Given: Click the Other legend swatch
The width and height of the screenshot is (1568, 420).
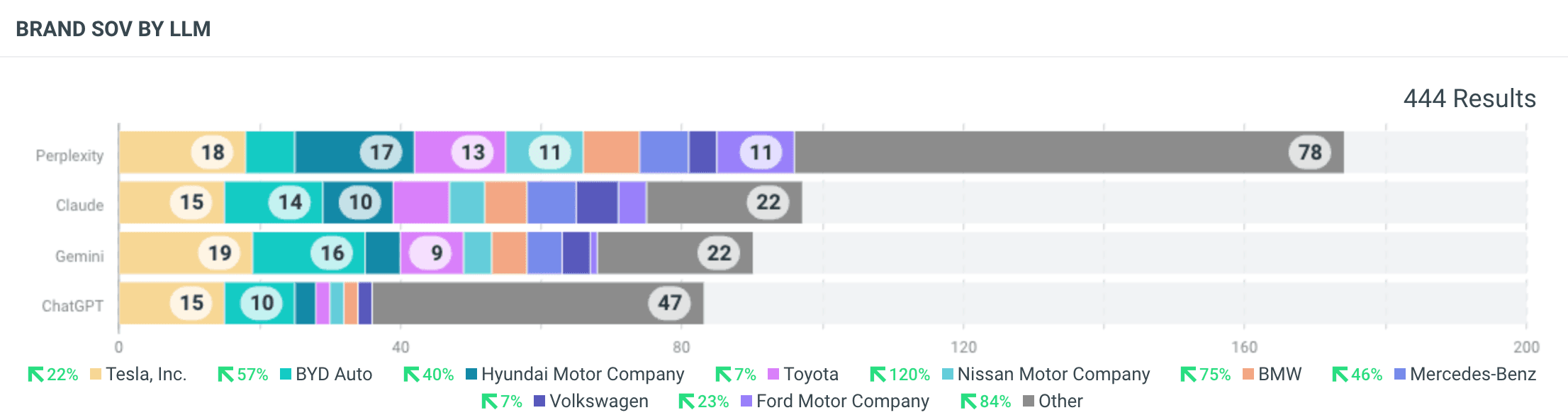Looking at the screenshot, I should click(x=1029, y=402).
